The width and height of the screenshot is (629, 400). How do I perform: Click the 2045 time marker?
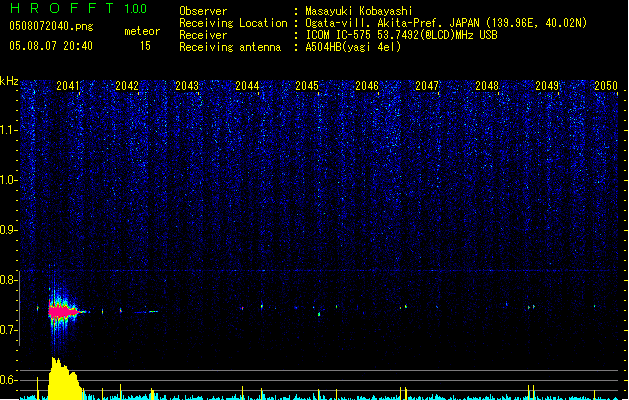click(307, 85)
